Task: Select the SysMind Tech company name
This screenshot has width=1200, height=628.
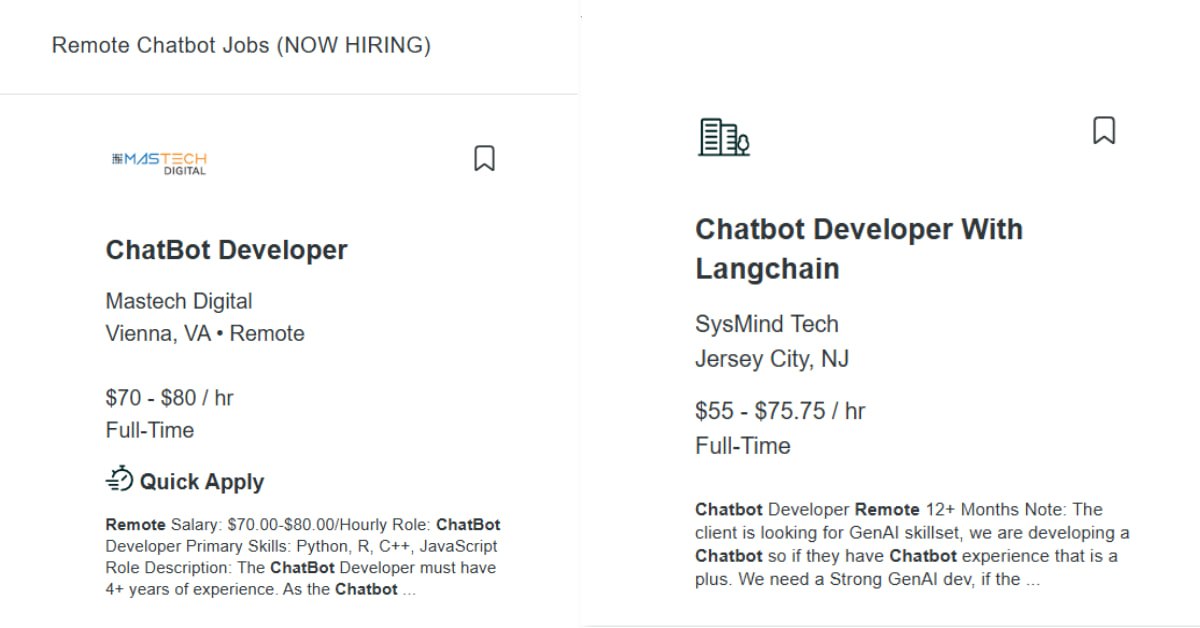Action: 767,324
